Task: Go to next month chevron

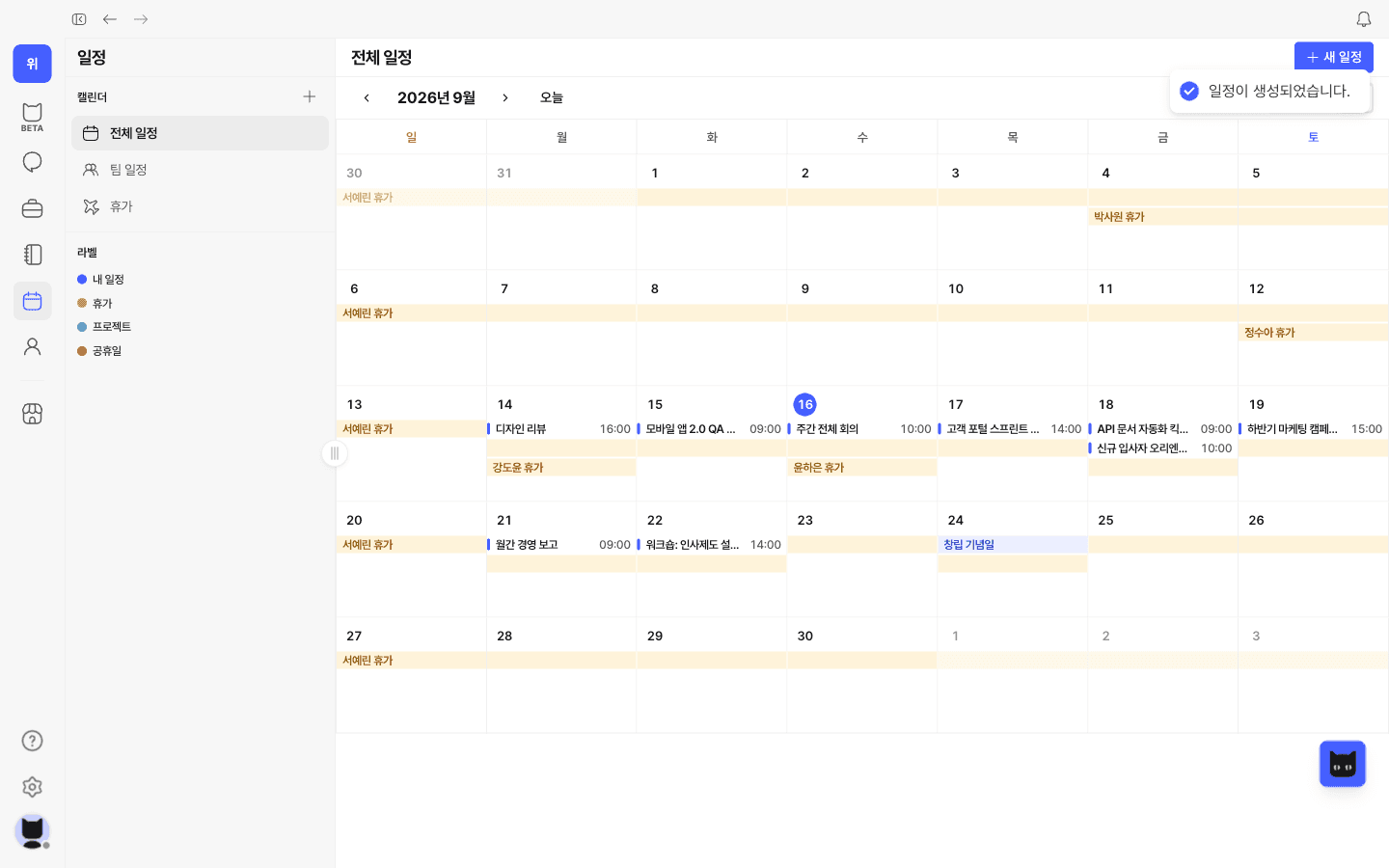Action: click(504, 97)
